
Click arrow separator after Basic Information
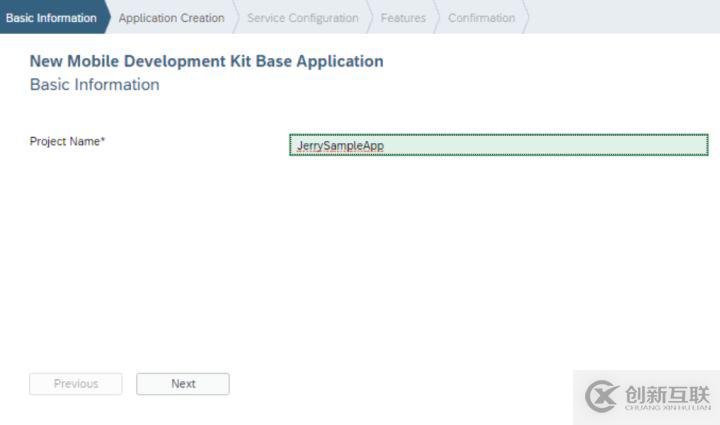click(106, 18)
